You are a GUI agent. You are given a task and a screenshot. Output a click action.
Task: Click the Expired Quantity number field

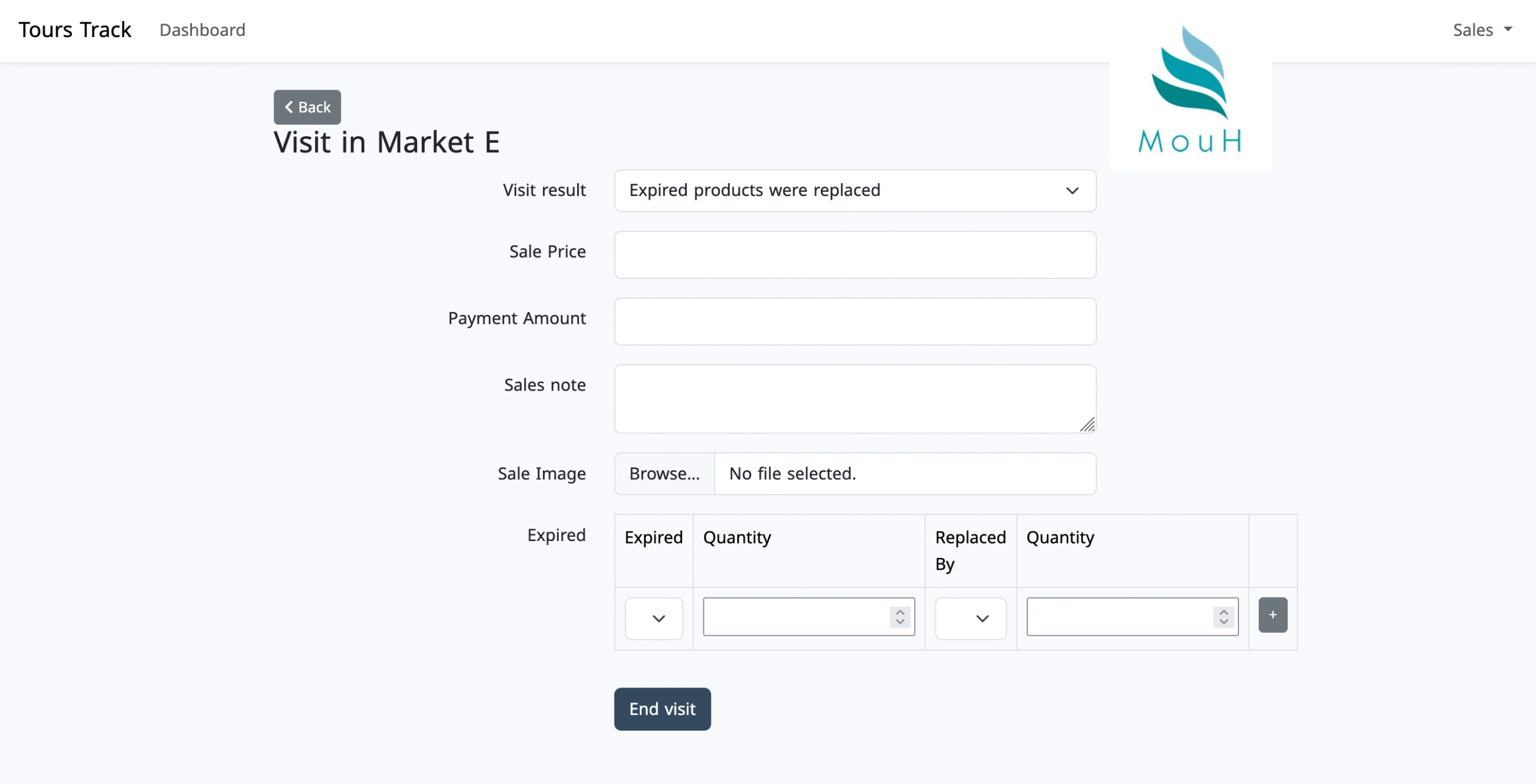pyautogui.click(x=795, y=617)
